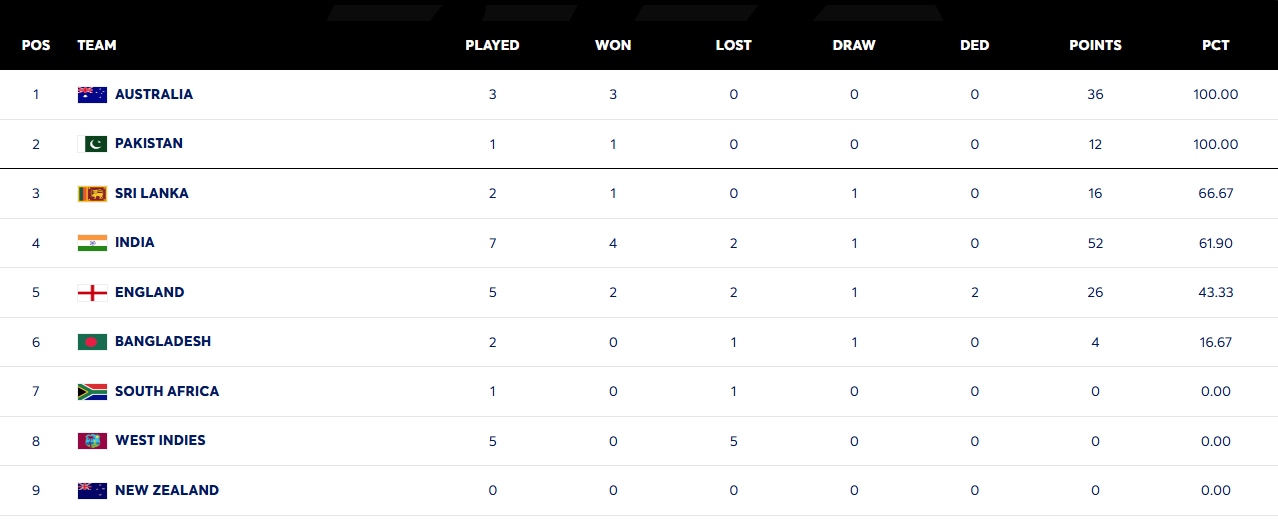Viewport: 1278px width, 520px height.
Task: Click England's PCT value 43.33
Action: (x=1216, y=292)
